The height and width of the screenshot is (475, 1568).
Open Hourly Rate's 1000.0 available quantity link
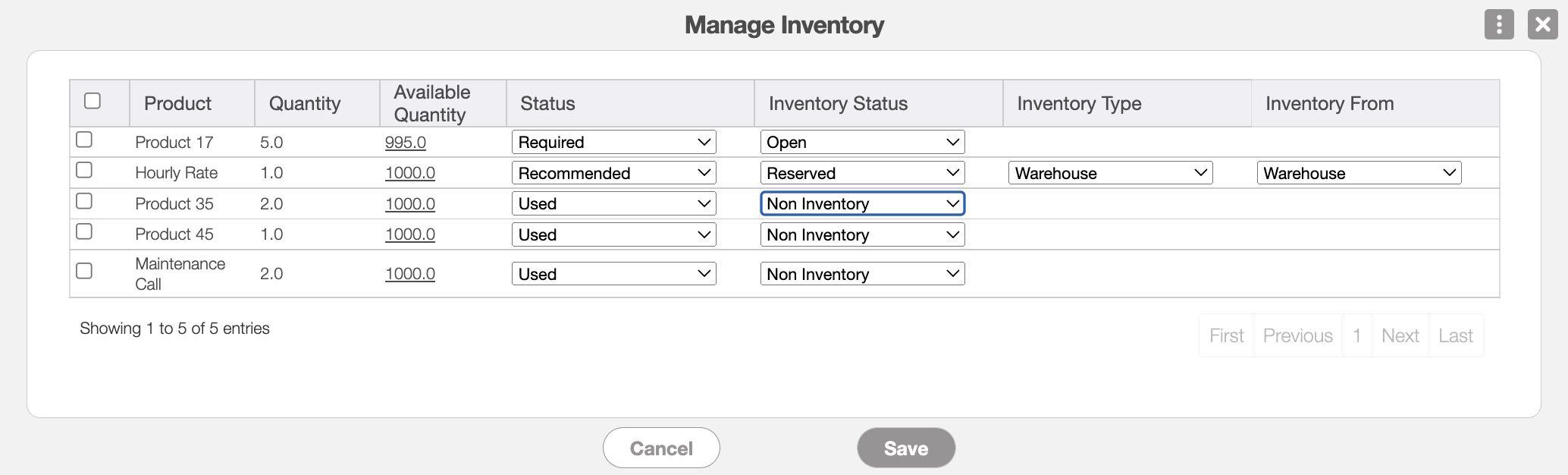pos(410,173)
